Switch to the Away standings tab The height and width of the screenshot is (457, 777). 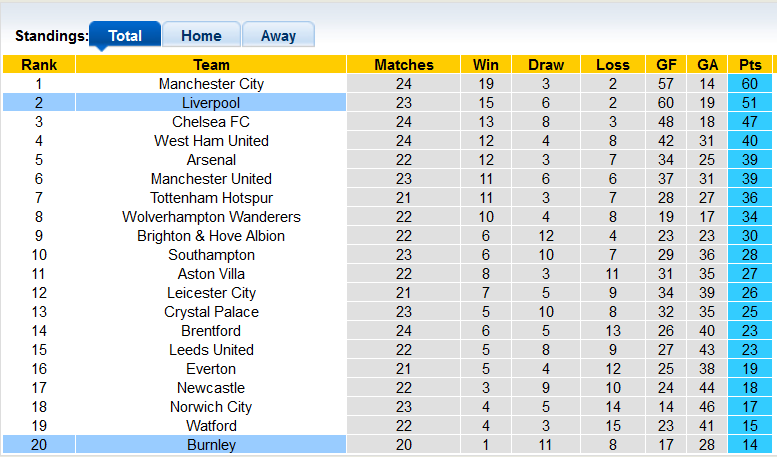278,35
